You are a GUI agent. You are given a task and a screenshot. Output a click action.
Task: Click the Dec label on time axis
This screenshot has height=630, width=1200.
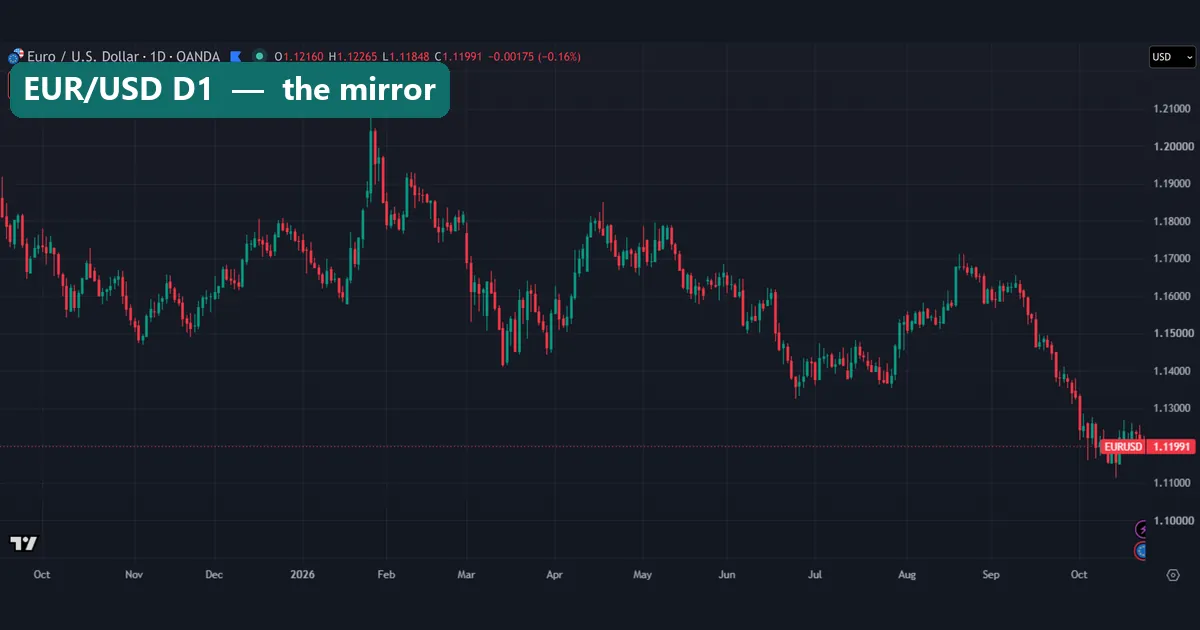pyautogui.click(x=213, y=575)
